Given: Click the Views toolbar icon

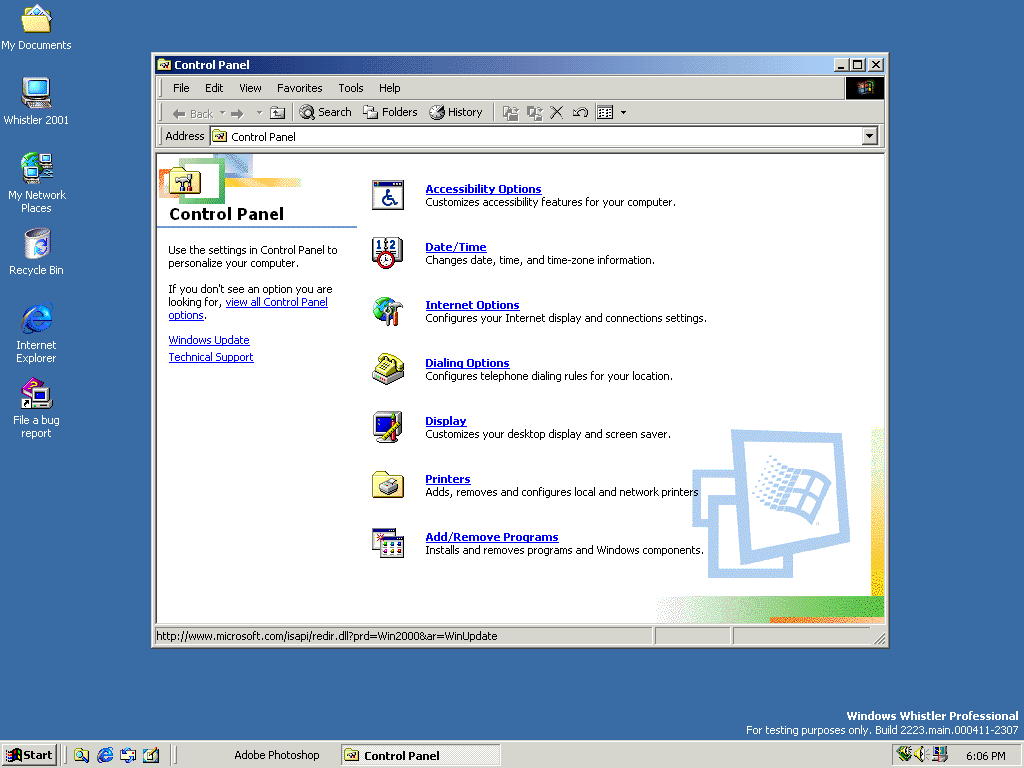Looking at the screenshot, I should point(605,113).
